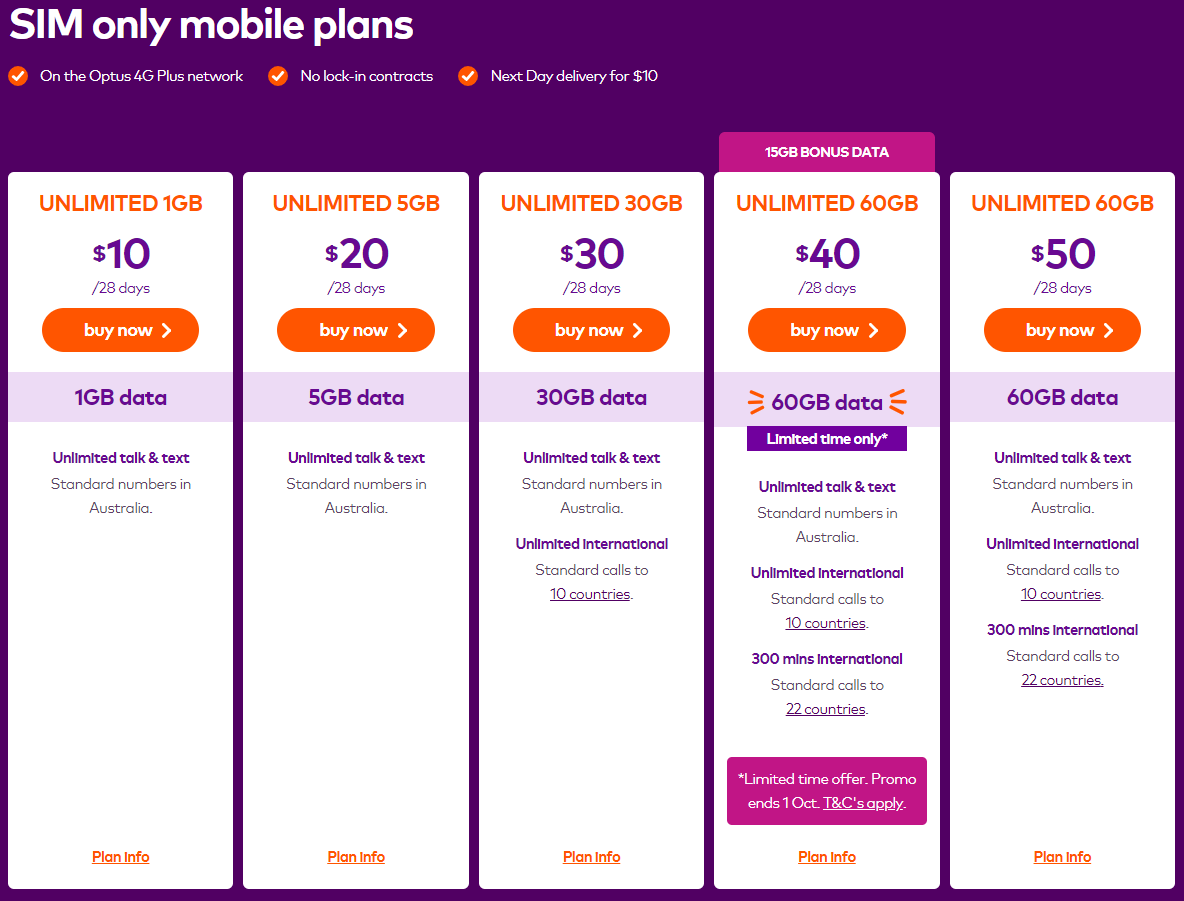Click the checkmark icon beside Next Day delivery
This screenshot has height=901, width=1184.
(x=468, y=76)
